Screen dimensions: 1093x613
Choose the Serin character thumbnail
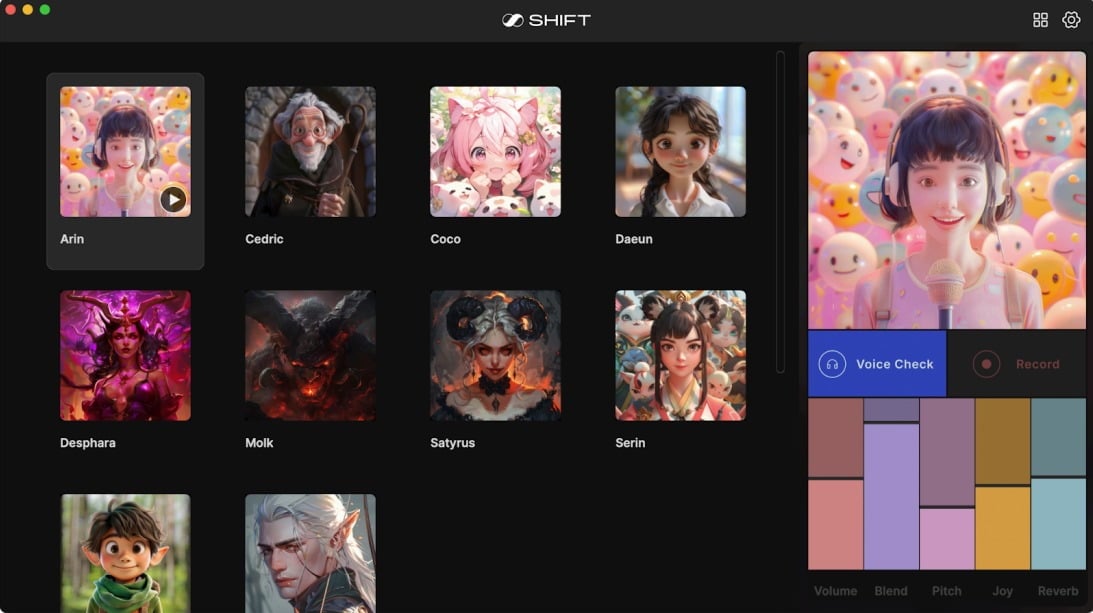click(680, 356)
